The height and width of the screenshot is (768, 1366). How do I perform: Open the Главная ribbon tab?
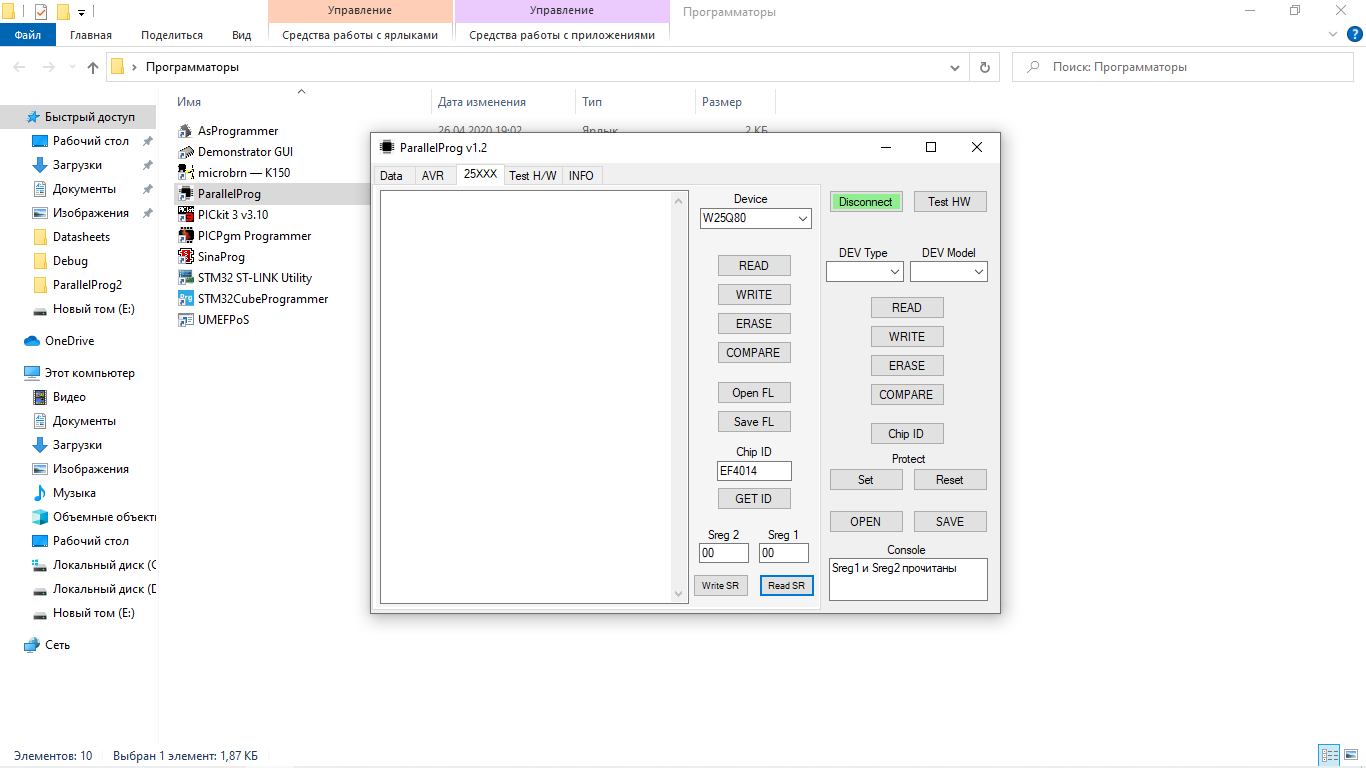[x=91, y=35]
